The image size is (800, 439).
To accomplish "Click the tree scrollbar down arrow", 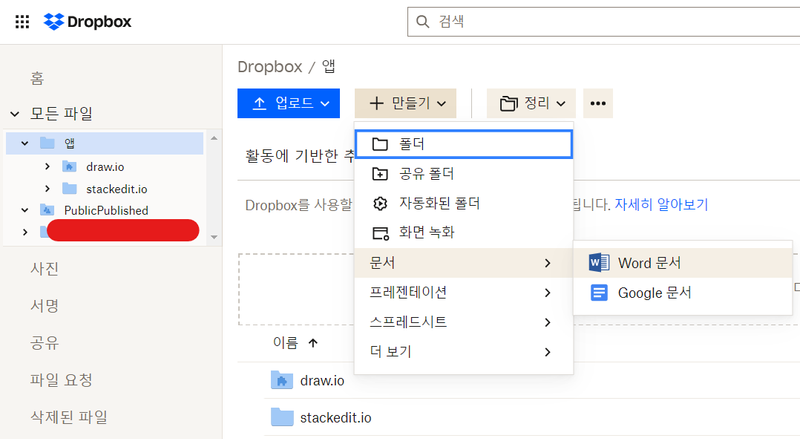I will [214, 237].
